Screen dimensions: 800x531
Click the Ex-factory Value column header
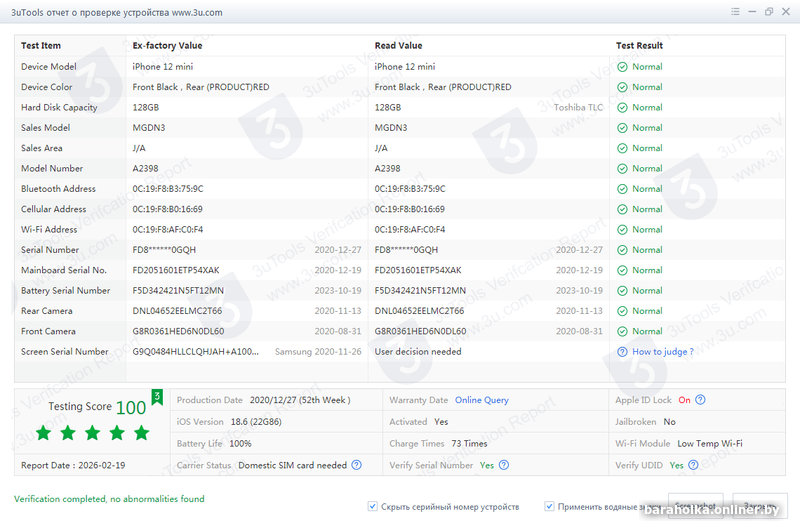167,46
